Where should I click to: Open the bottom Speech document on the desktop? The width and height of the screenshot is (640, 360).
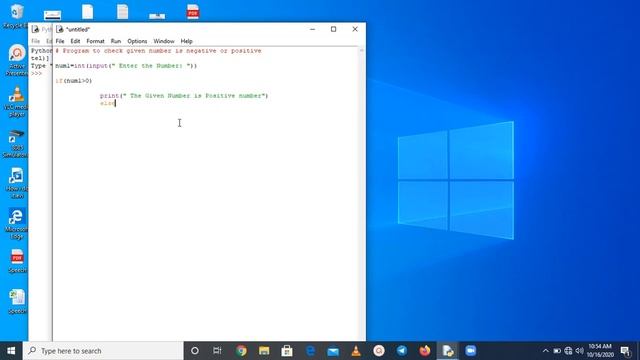(17, 302)
